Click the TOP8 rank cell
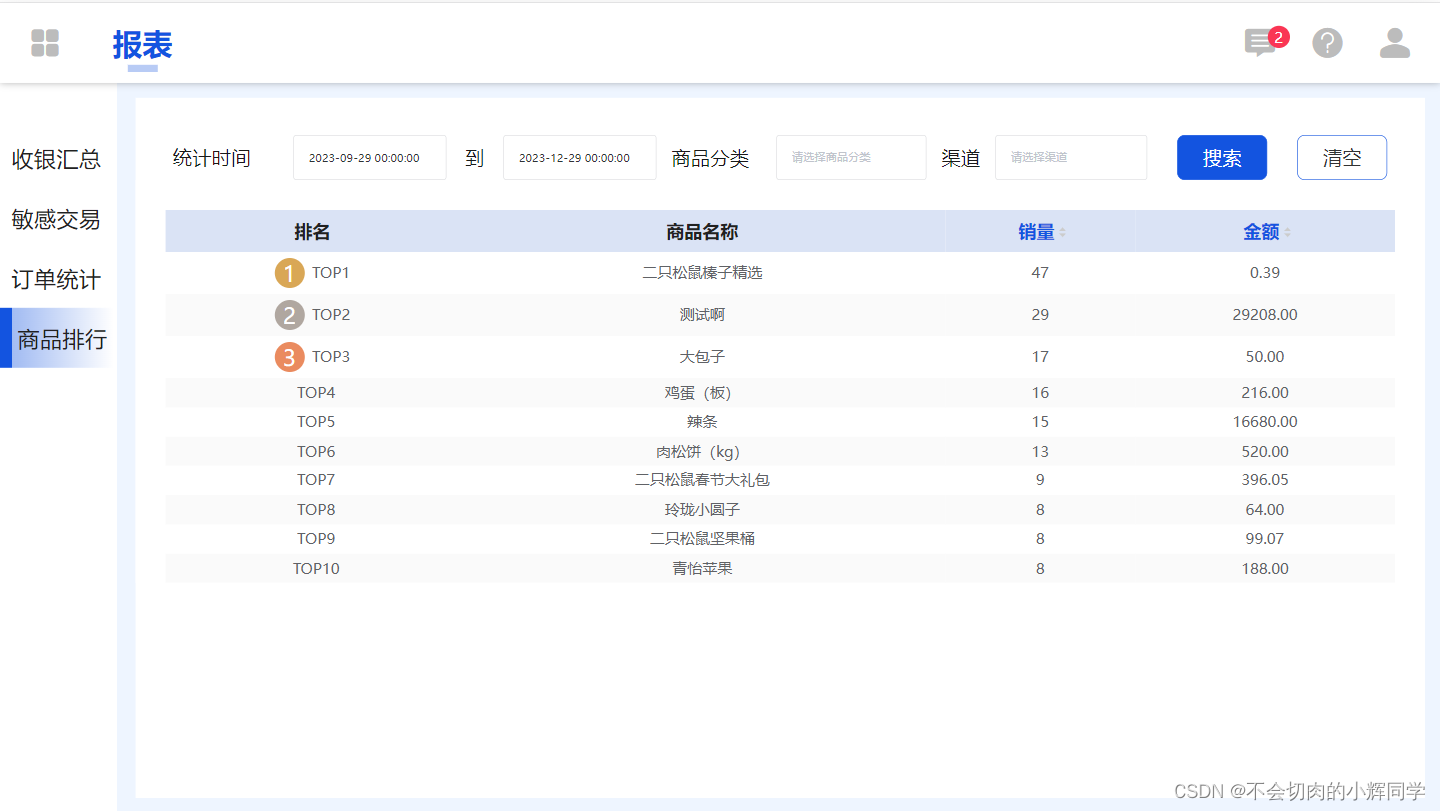The height and width of the screenshot is (811, 1440). coord(316,510)
